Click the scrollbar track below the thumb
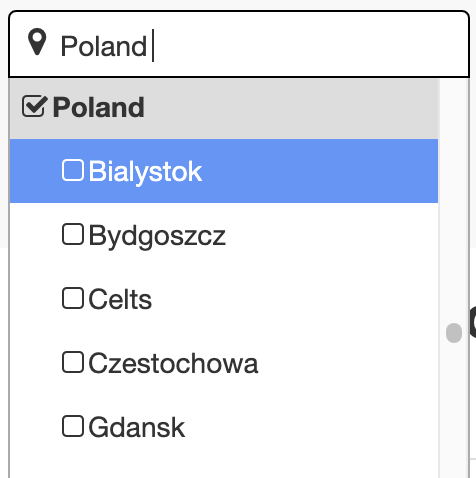476x478 pixels. [454, 410]
